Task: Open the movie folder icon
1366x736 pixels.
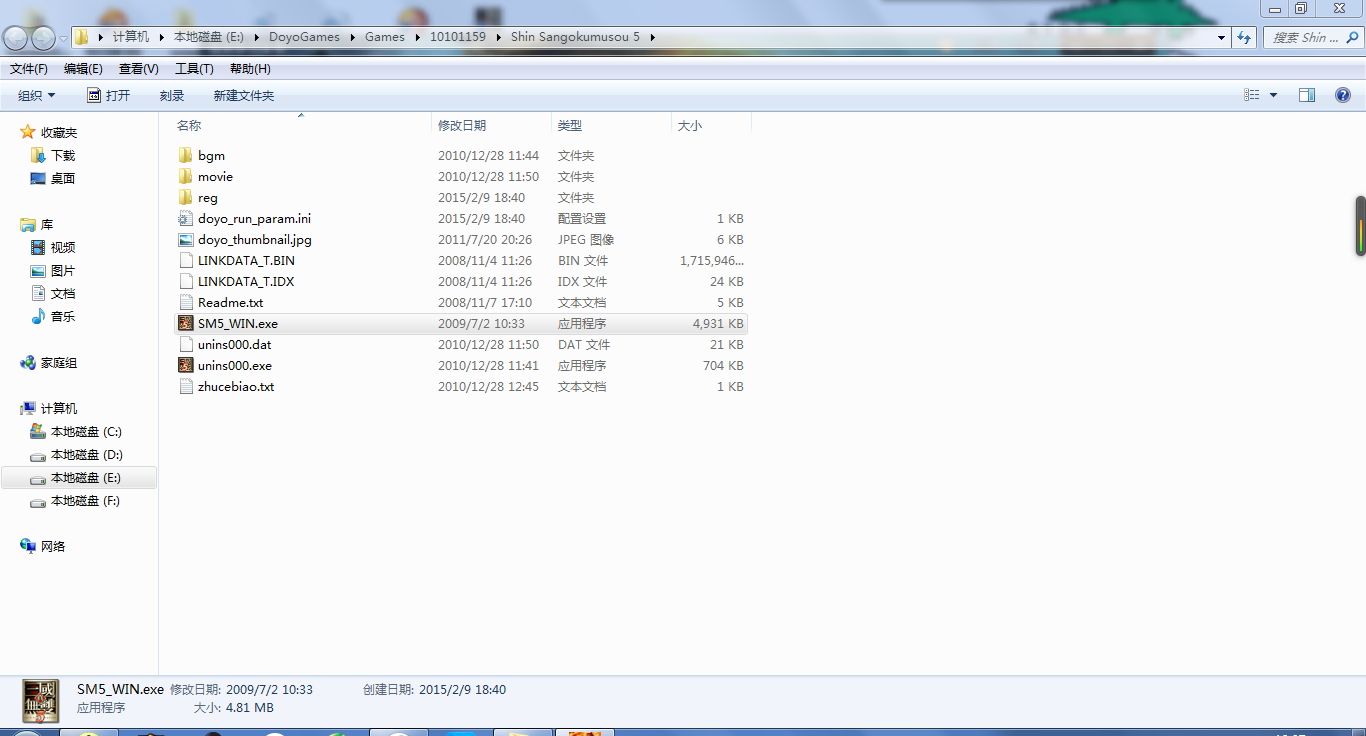Action: (187, 176)
